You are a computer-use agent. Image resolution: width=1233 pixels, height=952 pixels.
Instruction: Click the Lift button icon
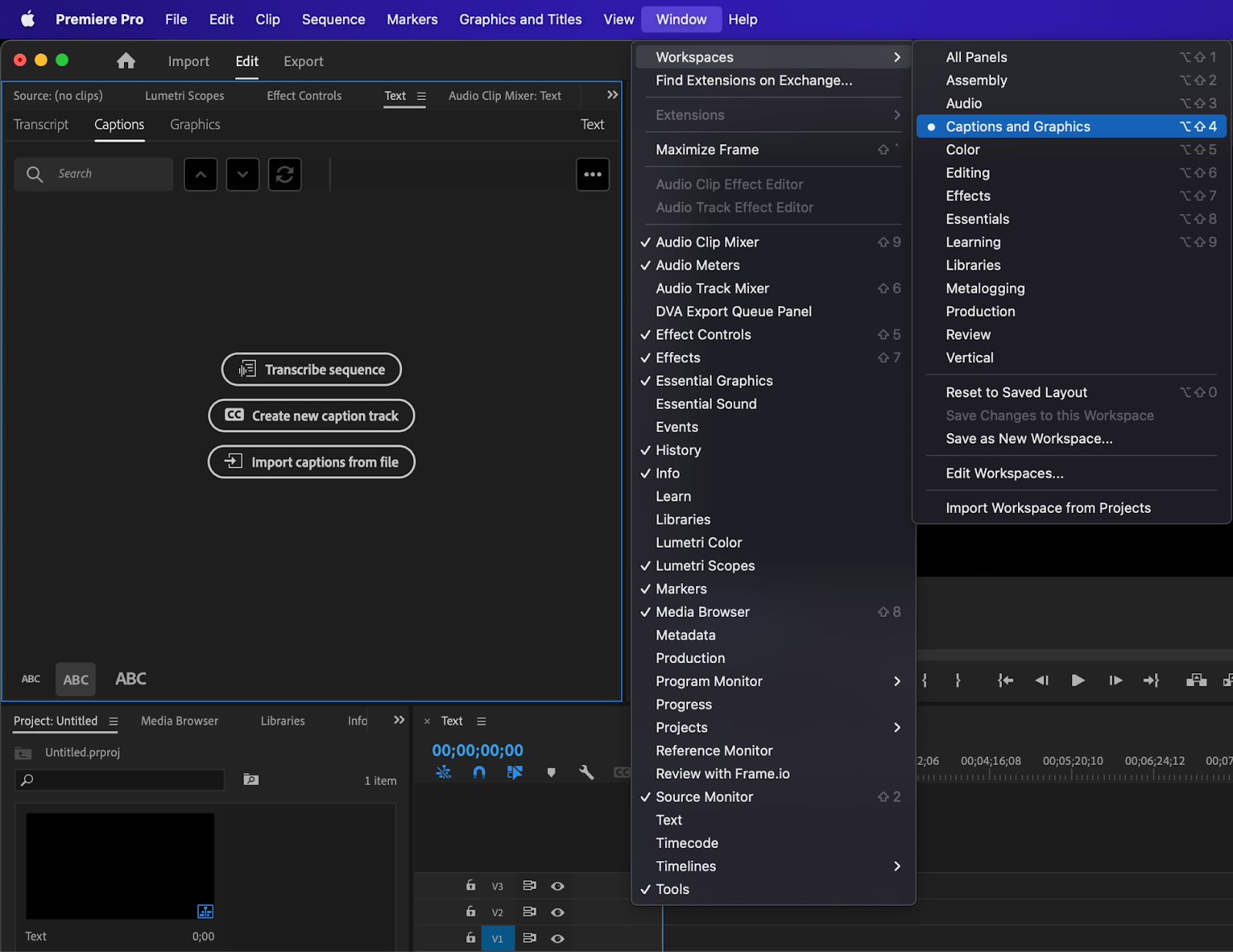1196,680
